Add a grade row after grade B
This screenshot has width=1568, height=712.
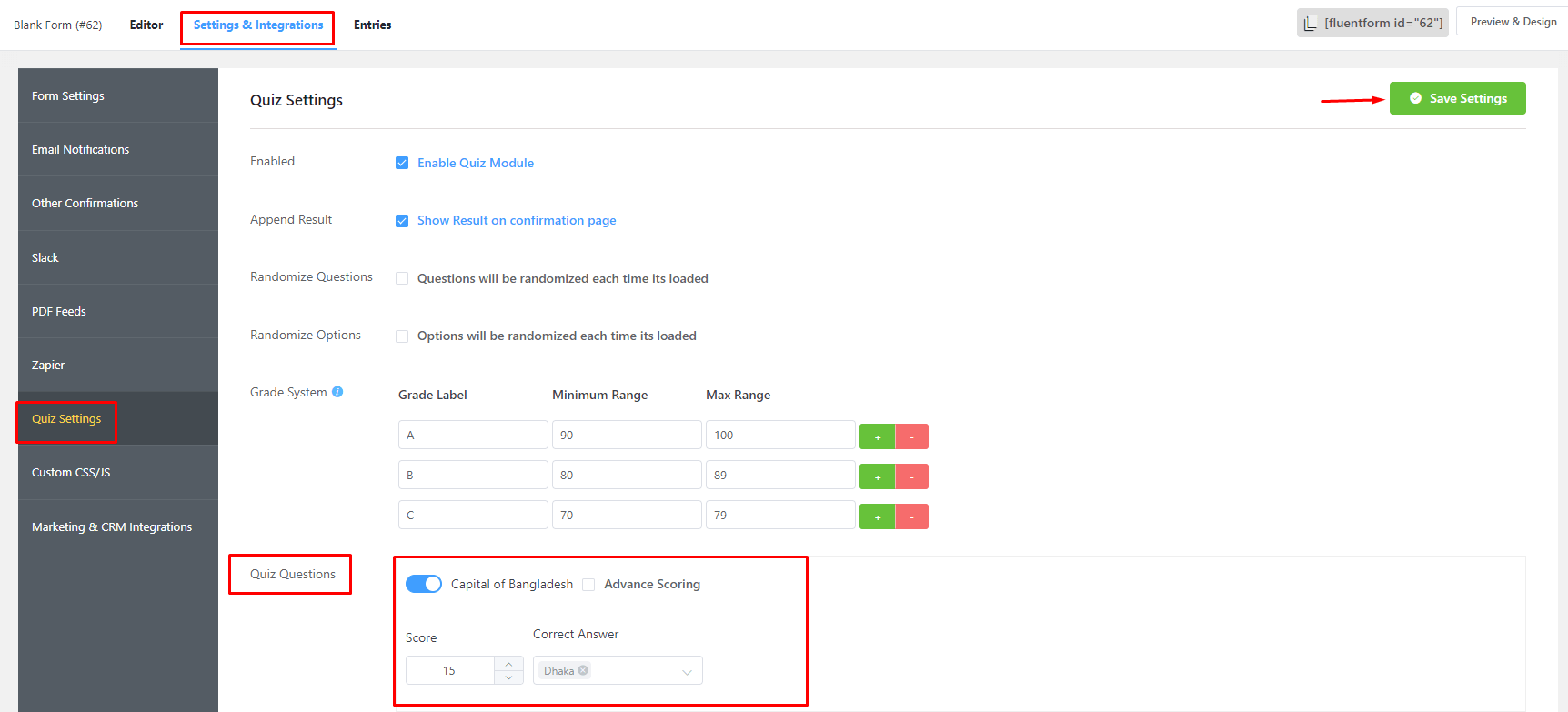pos(877,476)
